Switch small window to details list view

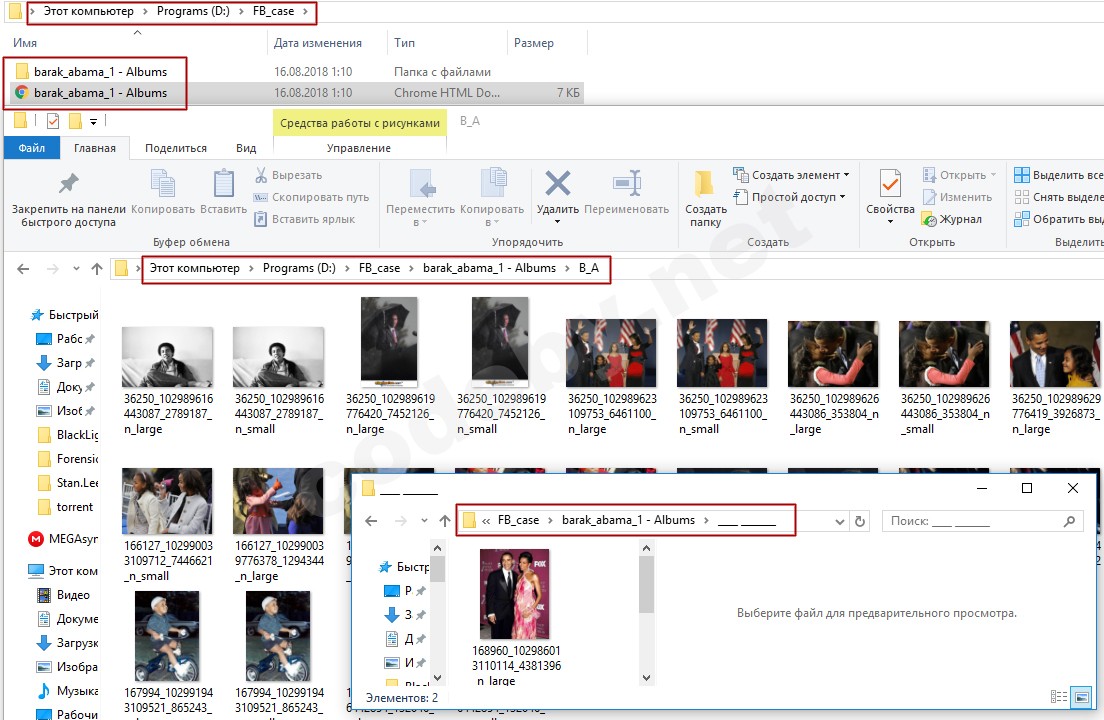click(1059, 697)
